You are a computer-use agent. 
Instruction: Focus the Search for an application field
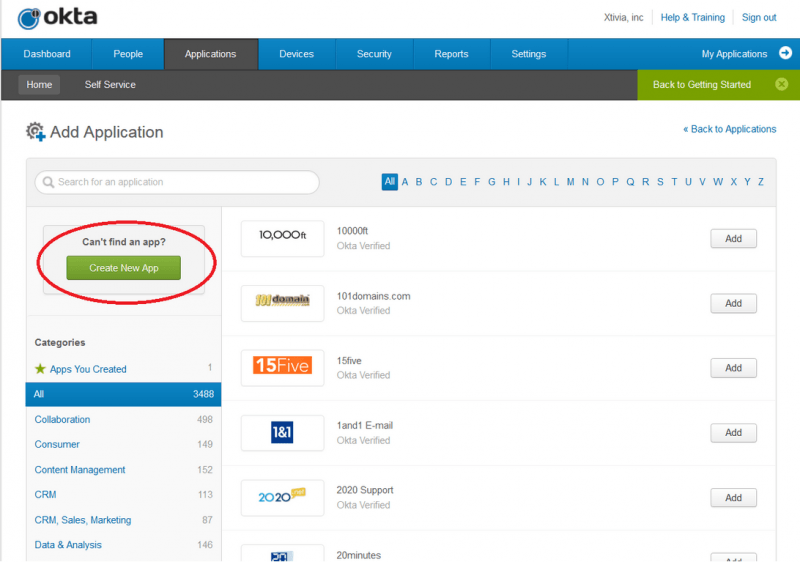pos(177,182)
